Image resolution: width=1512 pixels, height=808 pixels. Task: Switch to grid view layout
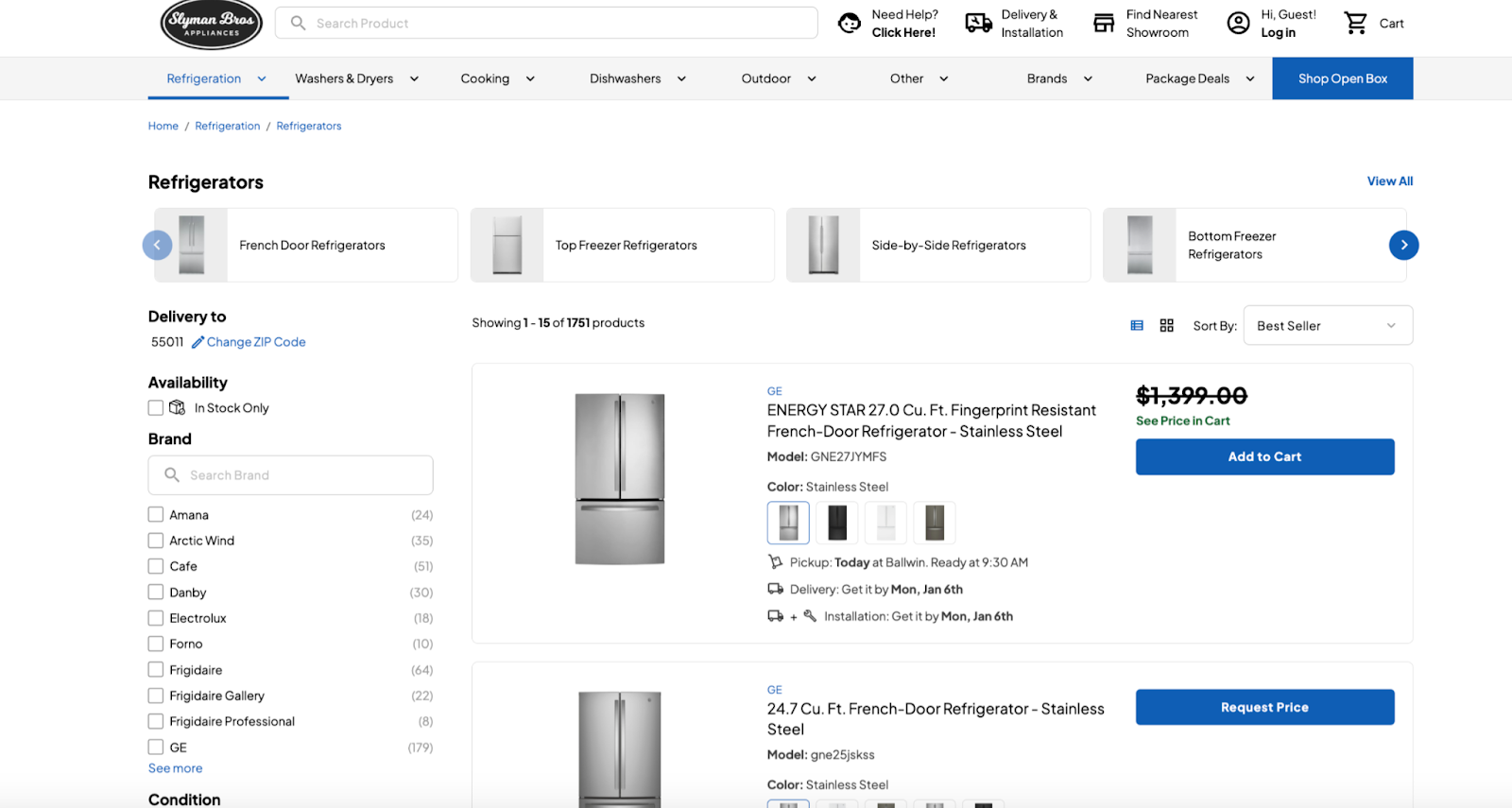1167,325
